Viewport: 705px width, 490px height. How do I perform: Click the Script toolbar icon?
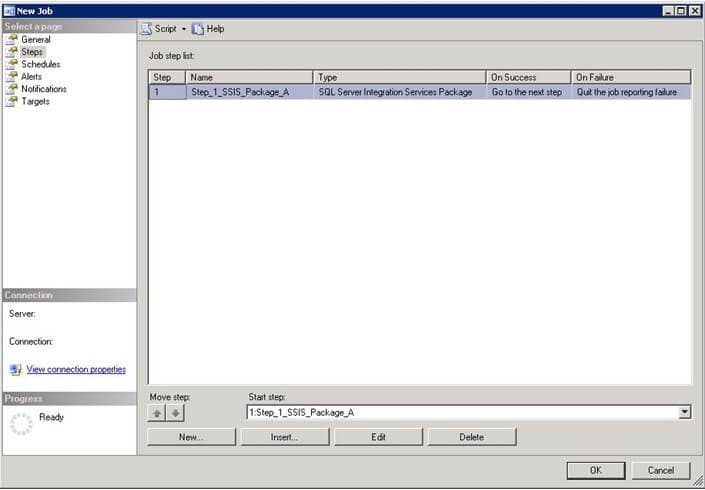click(146, 29)
